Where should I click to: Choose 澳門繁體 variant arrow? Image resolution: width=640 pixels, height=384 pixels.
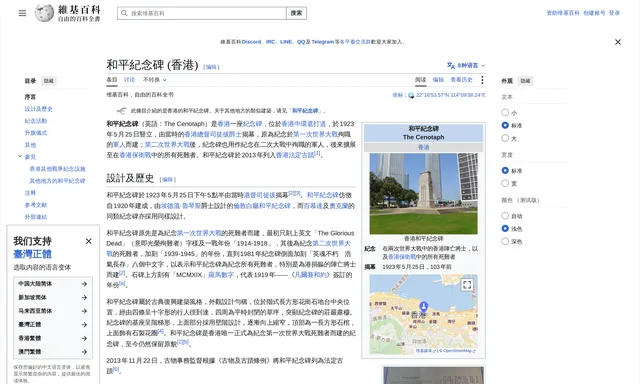(x=84, y=352)
